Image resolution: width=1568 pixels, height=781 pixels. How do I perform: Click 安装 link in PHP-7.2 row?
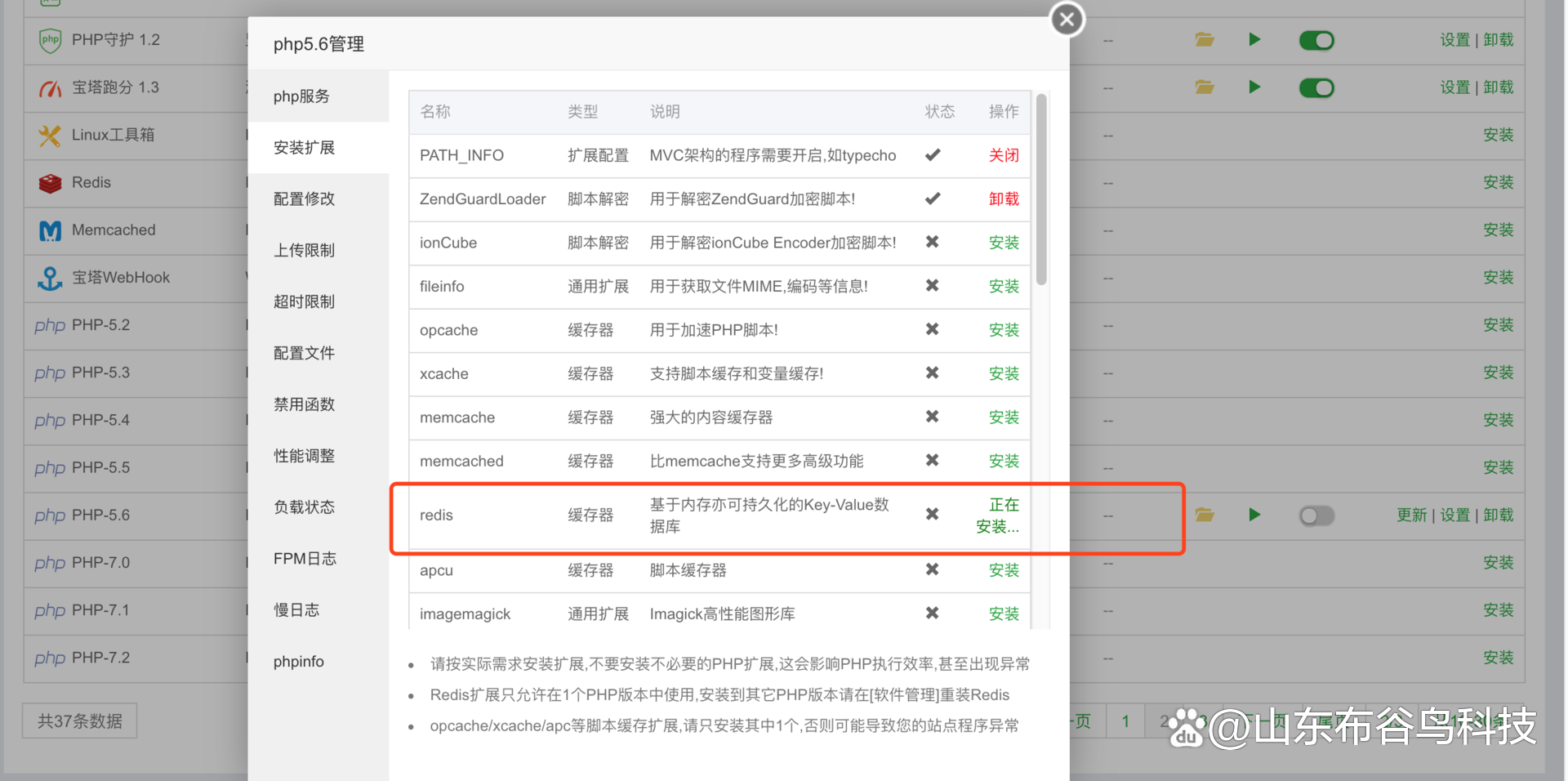pos(1499,658)
